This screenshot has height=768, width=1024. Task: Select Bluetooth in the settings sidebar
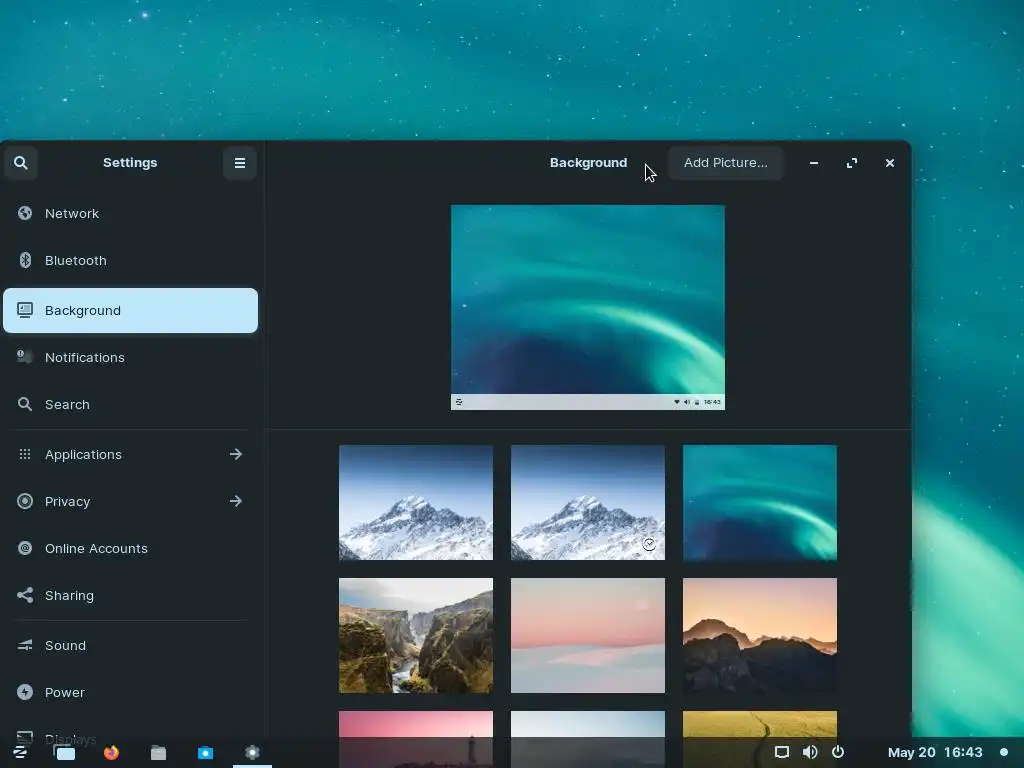[131, 261]
